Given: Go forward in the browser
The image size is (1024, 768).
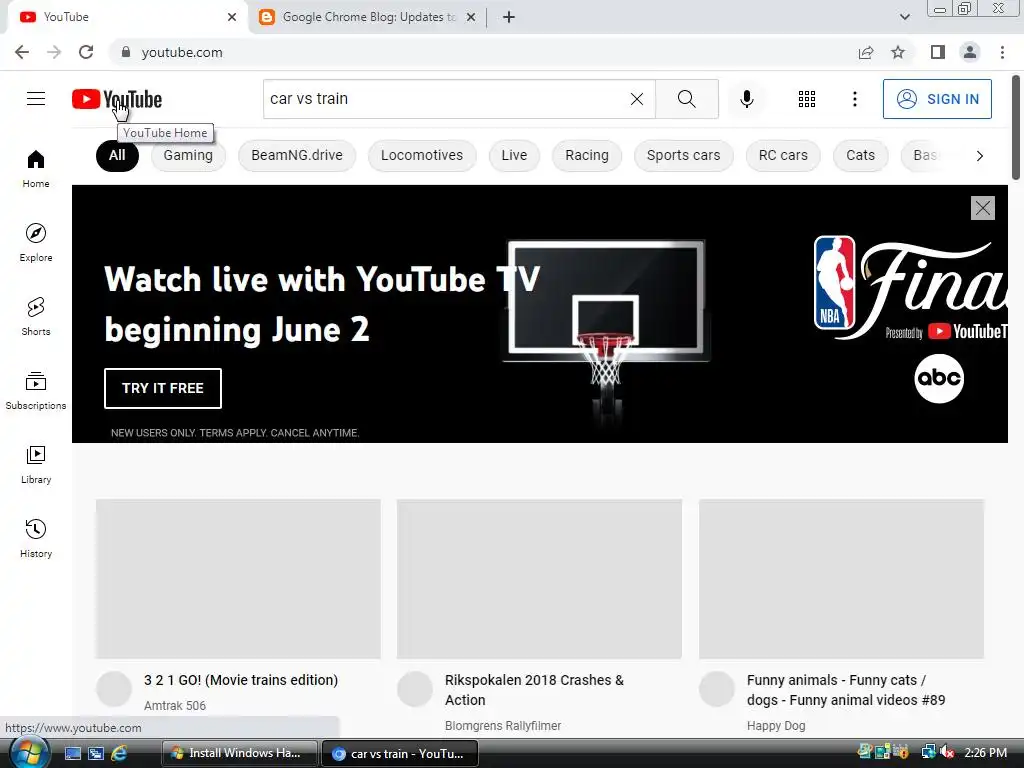Looking at the screenshot, I should 54,52.
